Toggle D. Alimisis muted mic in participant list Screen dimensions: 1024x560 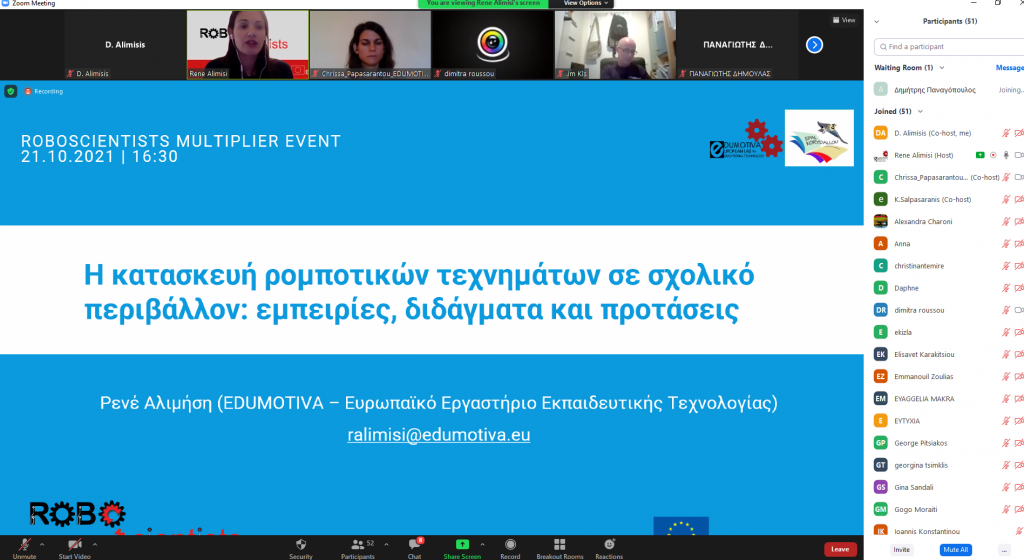(x=1006, y=133)
